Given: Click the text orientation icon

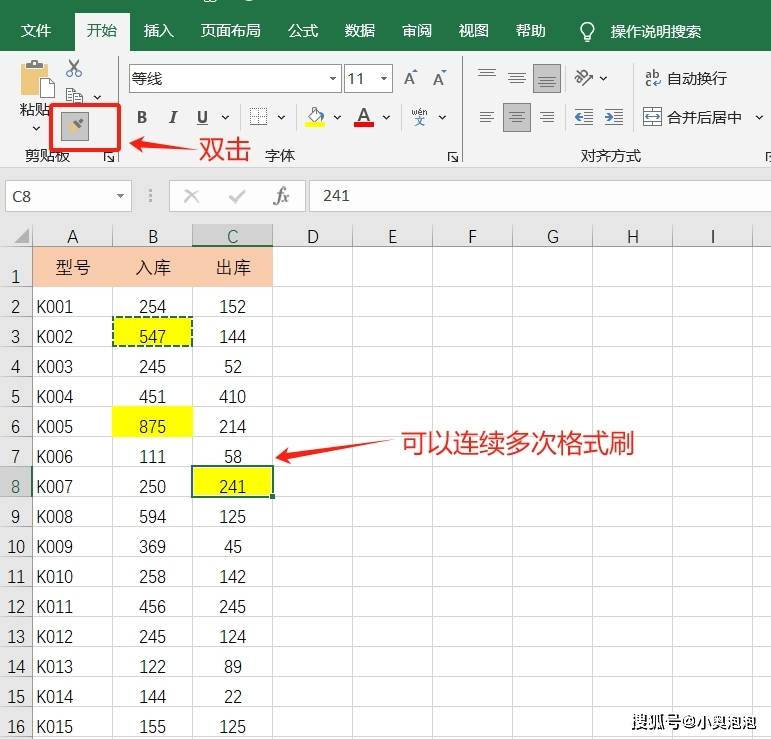Looking at the screenshot, I should click(x=584, y=78).
